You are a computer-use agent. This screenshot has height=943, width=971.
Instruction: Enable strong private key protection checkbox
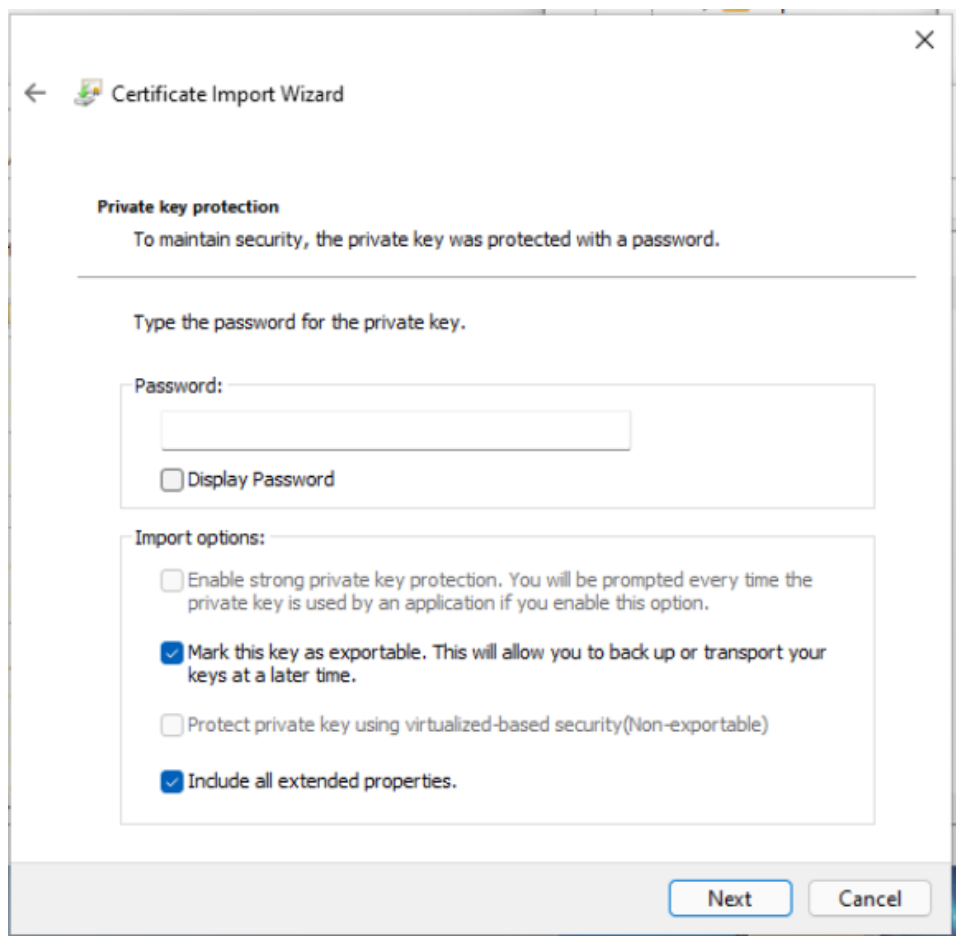[x=172, y=580]
